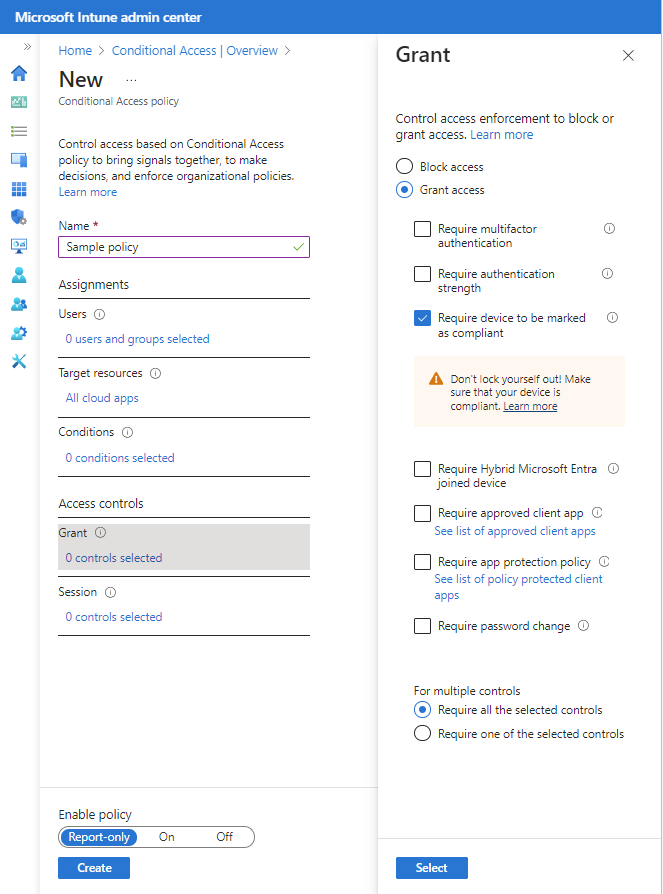This screenshot has width=663, height=894.
Task: Open Devices icon in left sidebar
Action: [x=19, y=160]
